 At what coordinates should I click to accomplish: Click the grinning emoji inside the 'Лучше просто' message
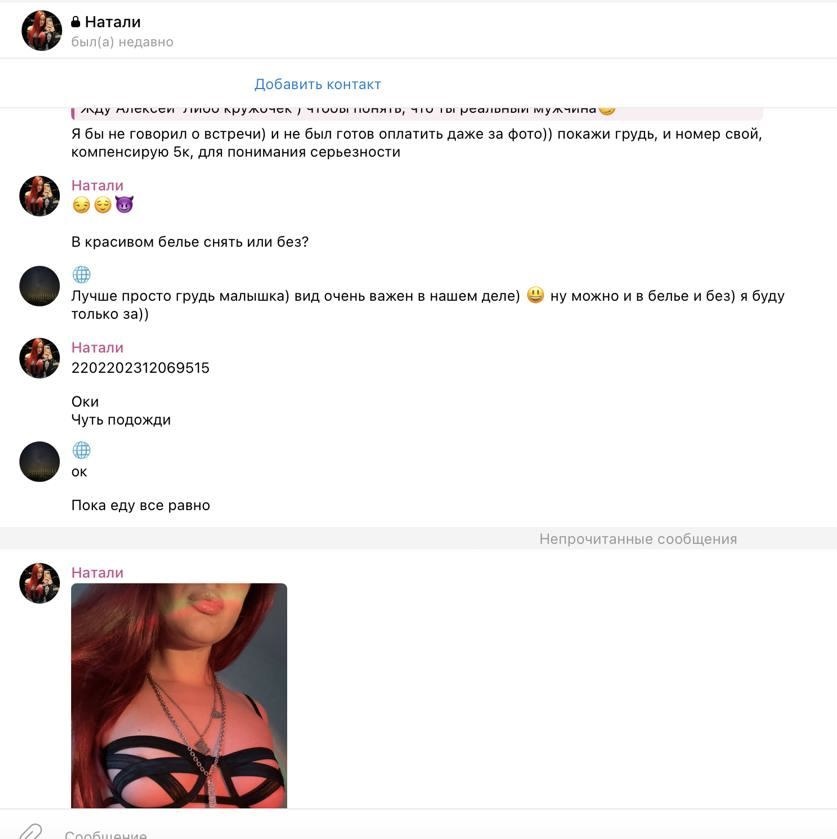tap(535, 295)
